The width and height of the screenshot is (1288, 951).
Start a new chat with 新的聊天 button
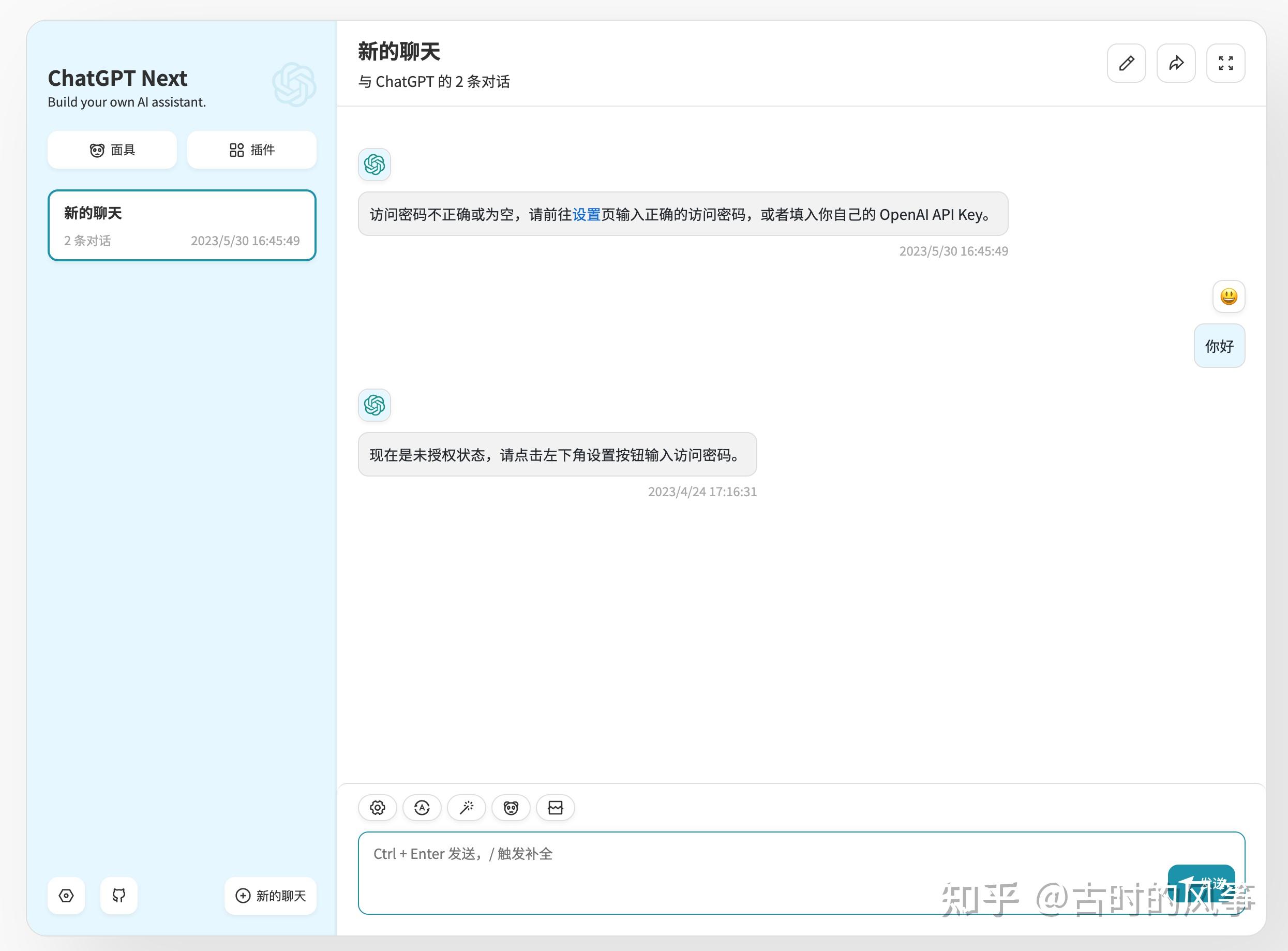pos(271,896)
